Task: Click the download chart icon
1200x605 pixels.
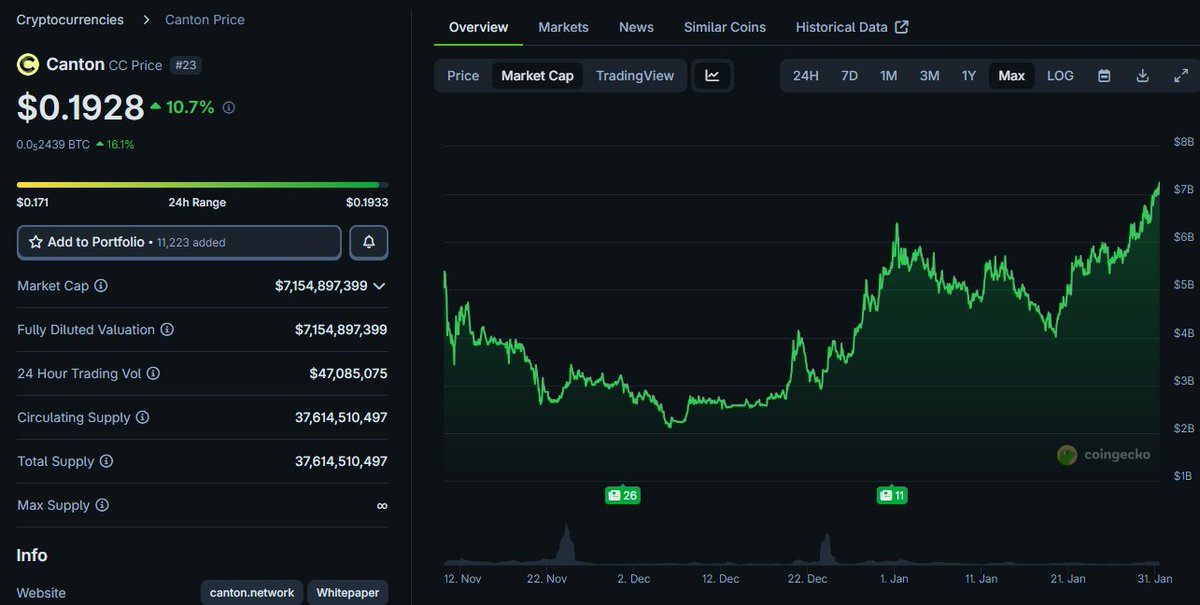Action: 1142,75
